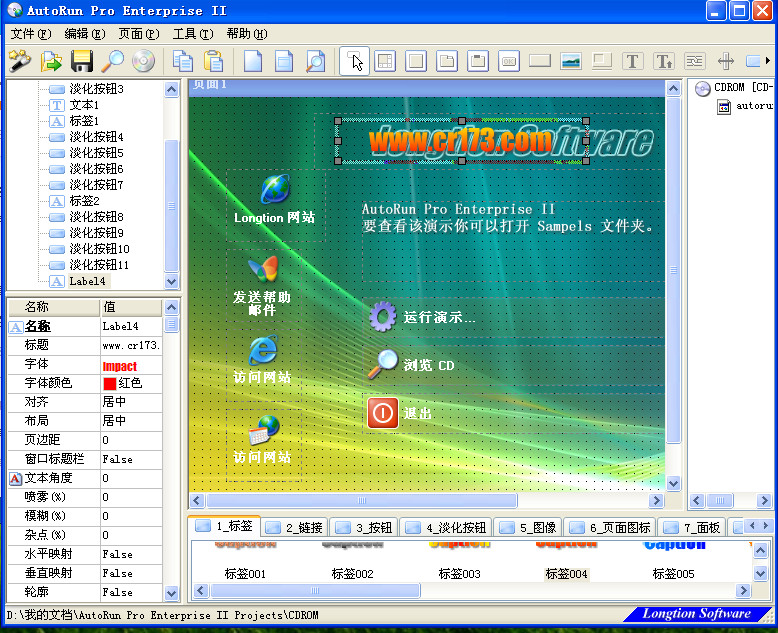Pick the 标签001 style thumbnail

245,560
